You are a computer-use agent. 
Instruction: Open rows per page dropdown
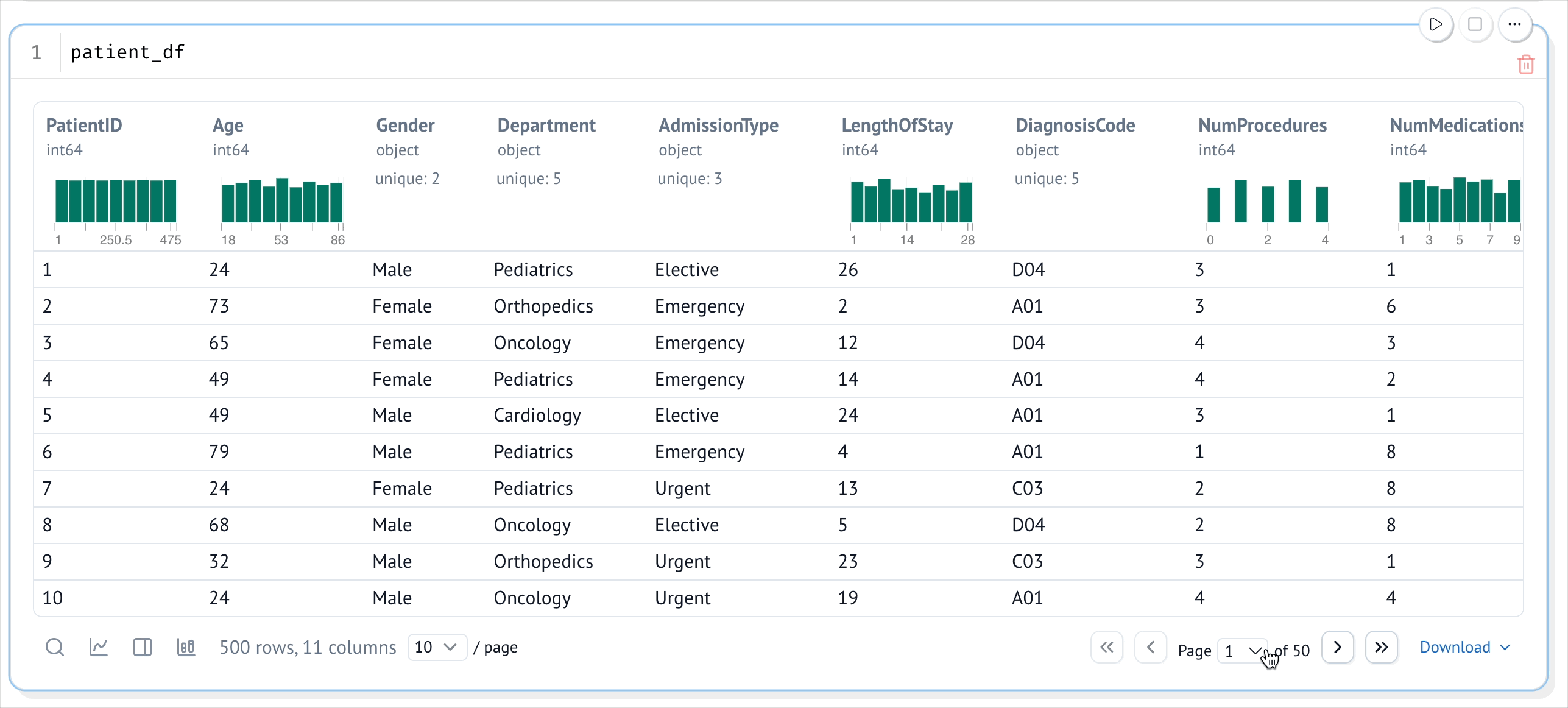point(436,647)
